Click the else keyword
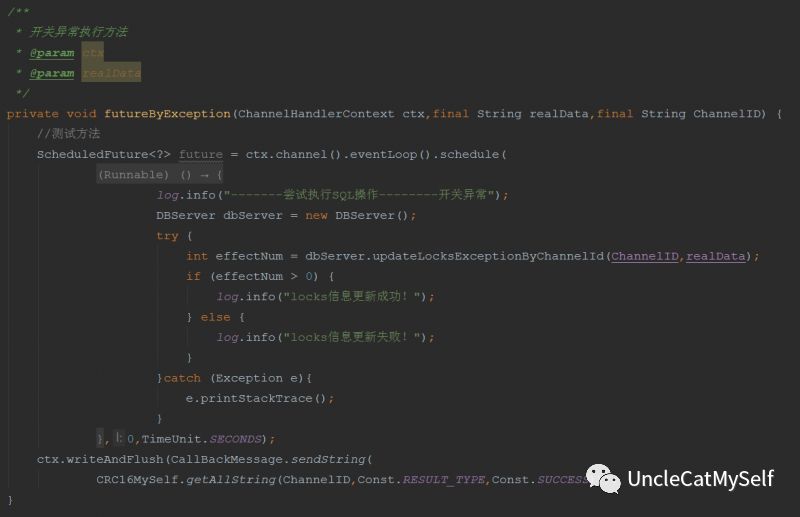The width and height of the screenshot is (800, 517). (215, 317)
